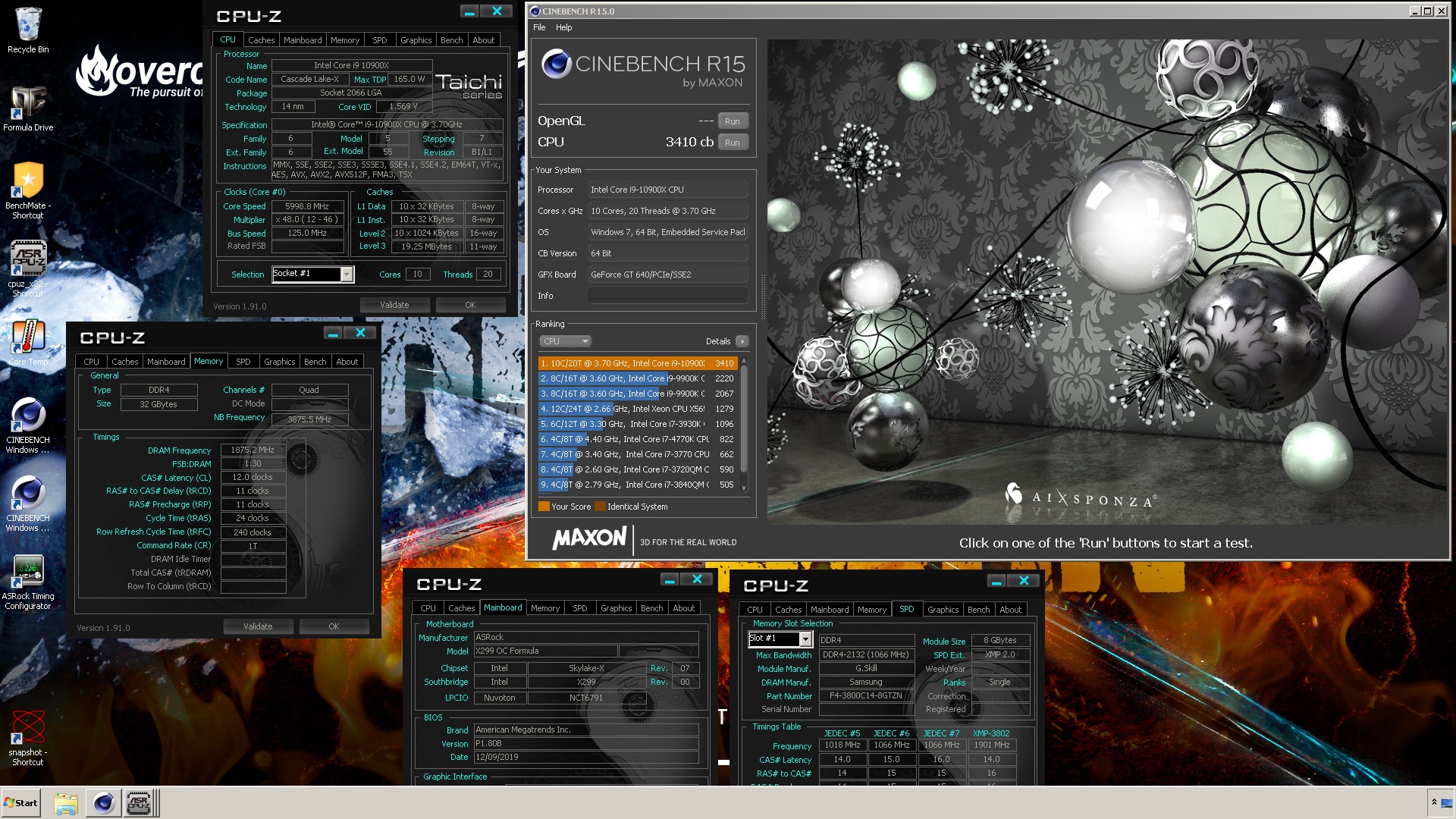The image size is (1456, 819).
Task: Click the XMP-3802 timings column header
Action: 991,733
